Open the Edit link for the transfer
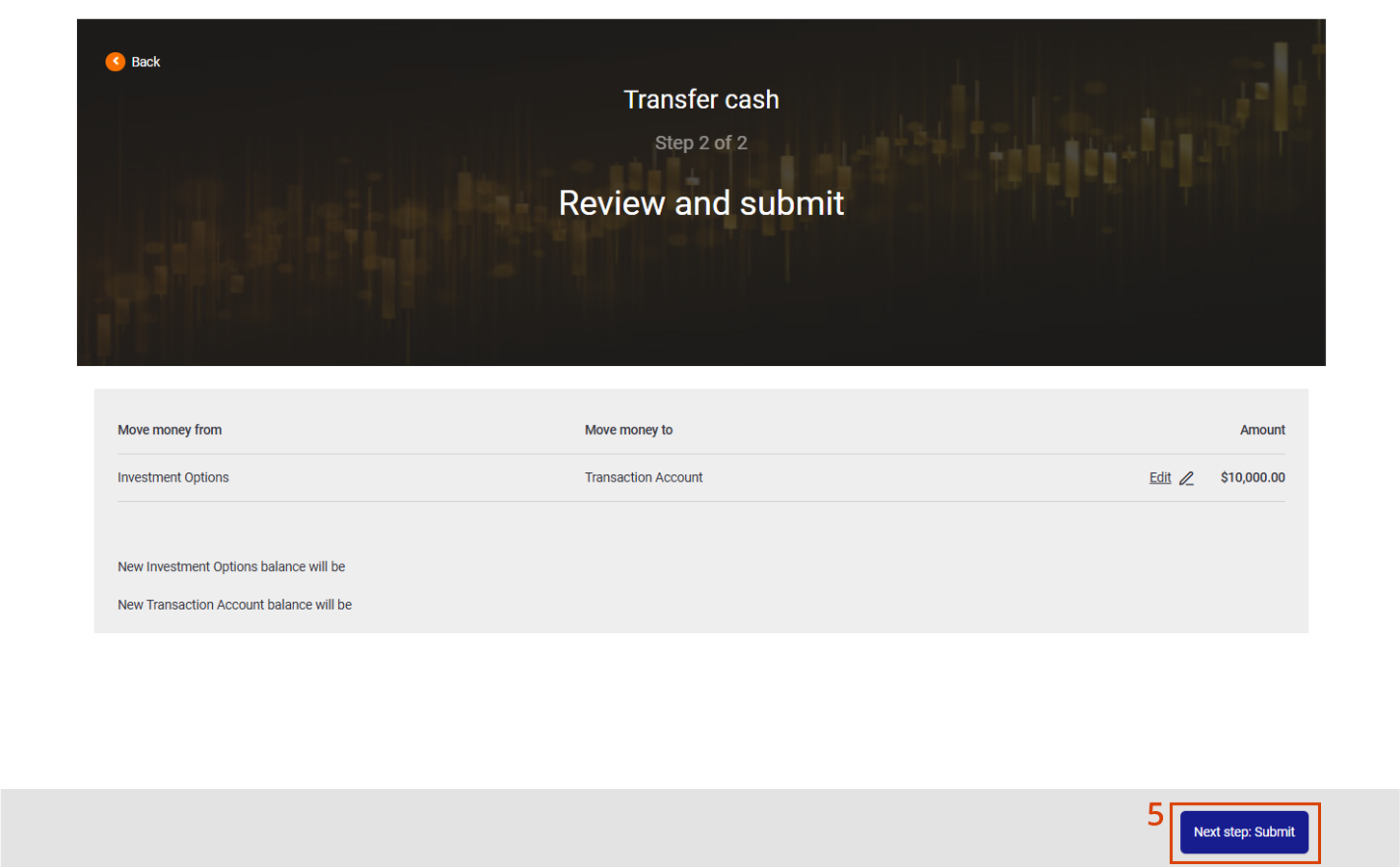Viewport: 1400px width, 867px height. (1159, 478)
